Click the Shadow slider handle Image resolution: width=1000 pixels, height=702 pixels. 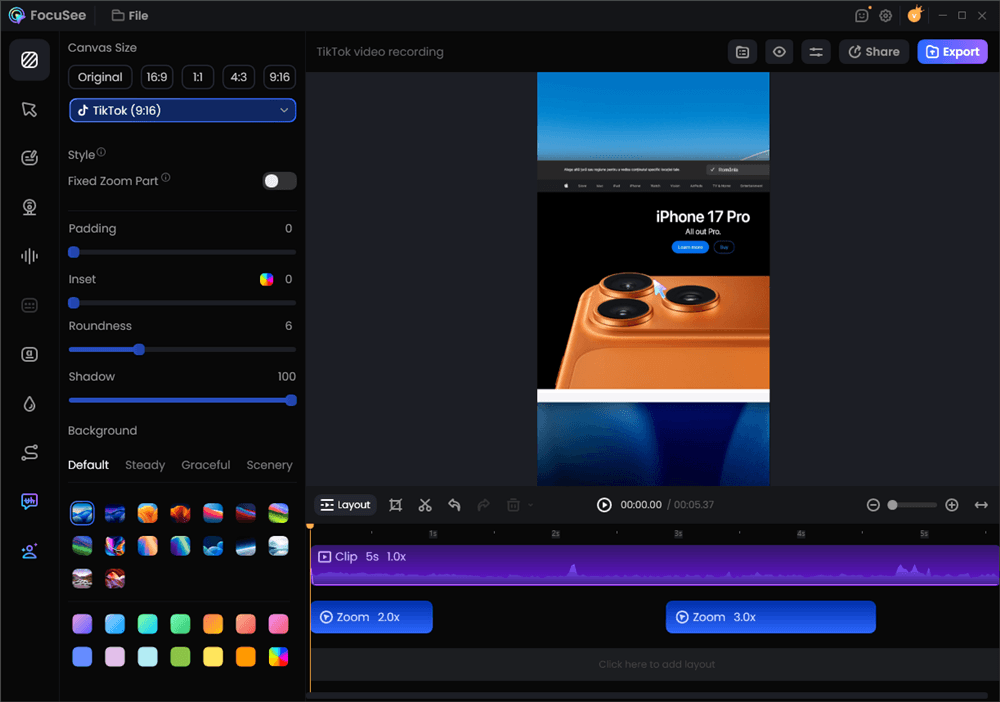291,400
